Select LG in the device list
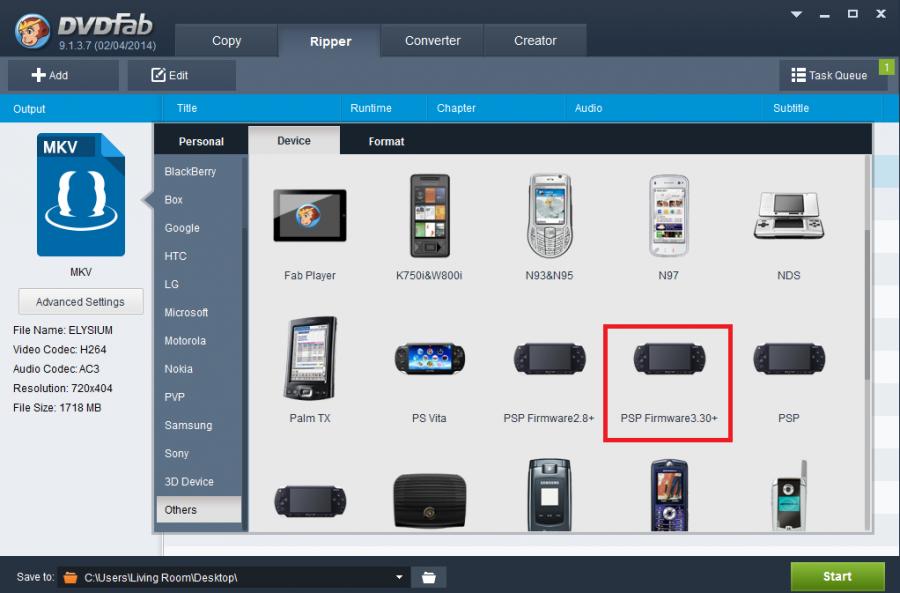Image resolution: width=900 pixels, height=593 pixels. tap(199, 284)
